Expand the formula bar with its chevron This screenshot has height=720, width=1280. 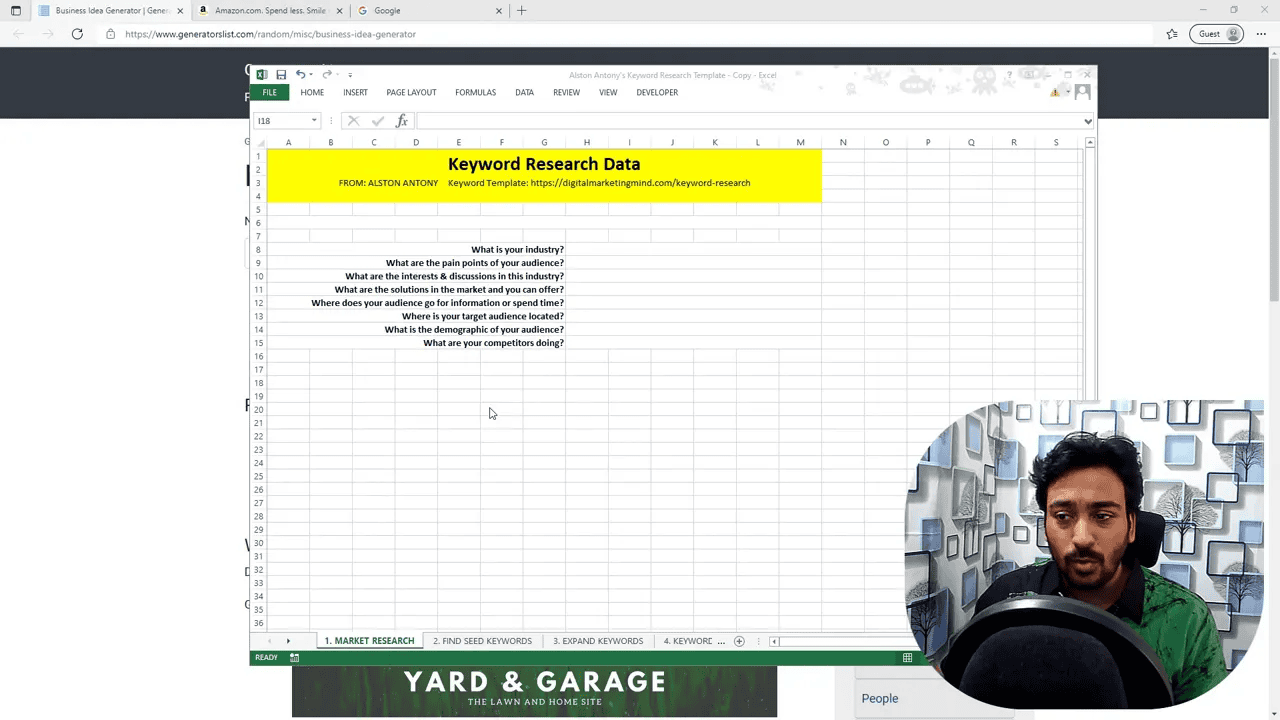point(1086,121)
